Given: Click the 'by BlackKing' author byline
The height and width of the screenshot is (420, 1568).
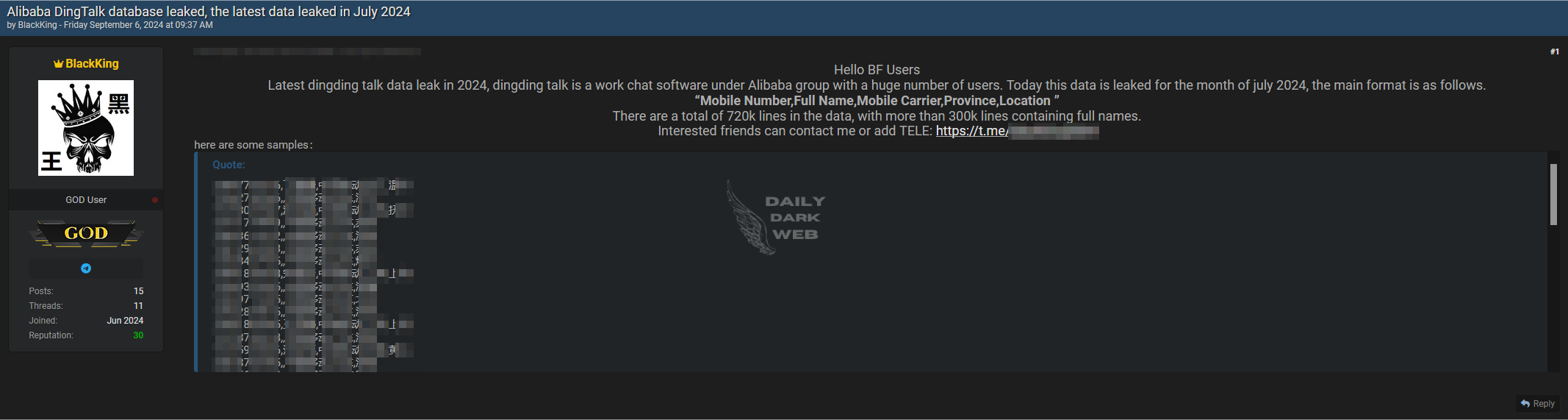Looking at the screenshot, I should pyautogui.click(x=32, y=25).
